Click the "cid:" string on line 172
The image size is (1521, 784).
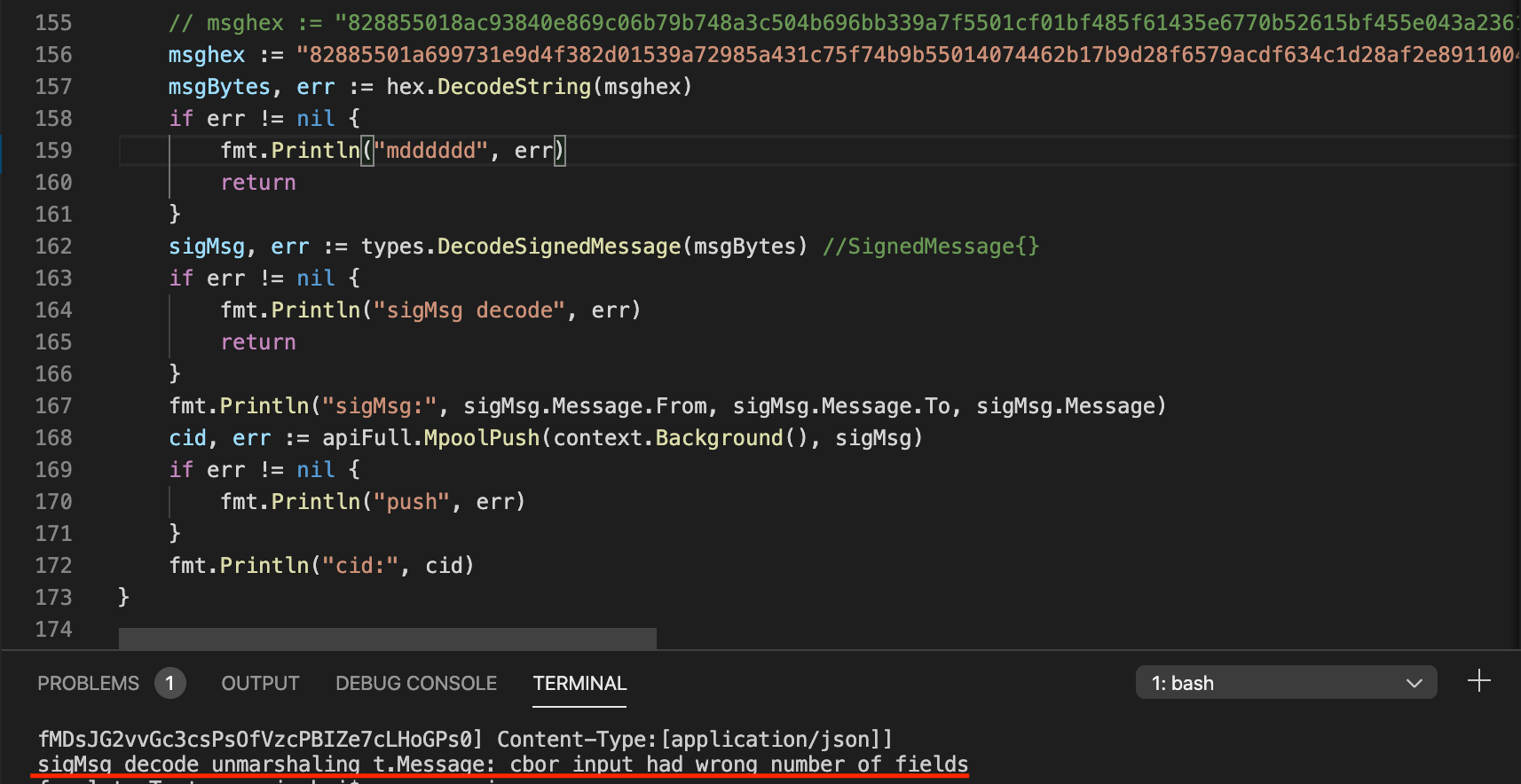(x=360, y=566)
